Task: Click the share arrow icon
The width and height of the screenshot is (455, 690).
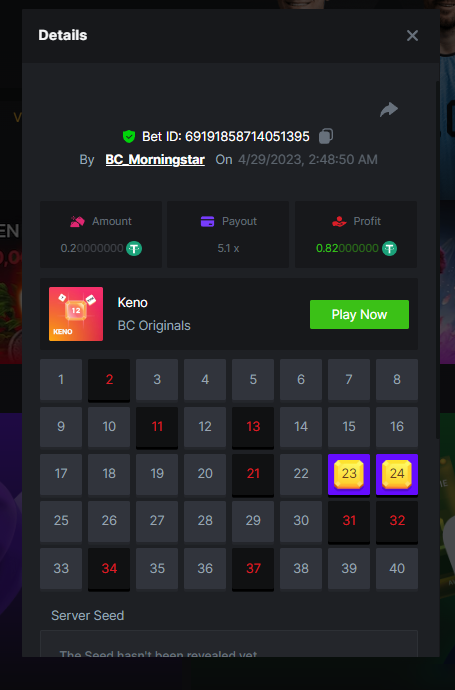Action: click(389, 109)
